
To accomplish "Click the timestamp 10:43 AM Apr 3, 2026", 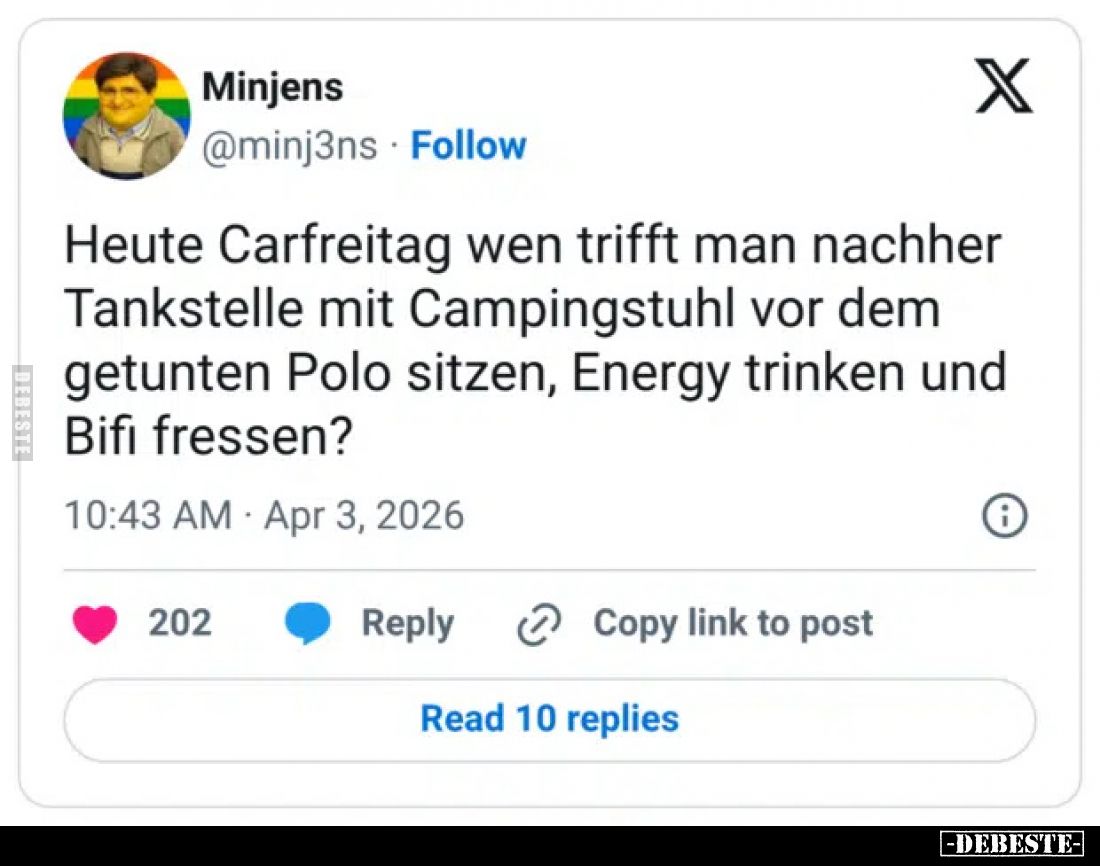I will point(264,515).
